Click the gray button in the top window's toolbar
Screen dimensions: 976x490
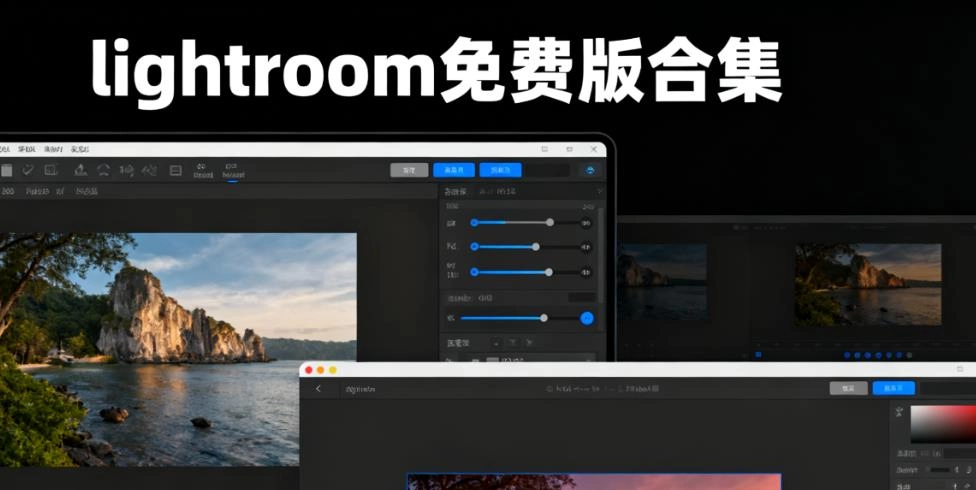click(409, 170)
